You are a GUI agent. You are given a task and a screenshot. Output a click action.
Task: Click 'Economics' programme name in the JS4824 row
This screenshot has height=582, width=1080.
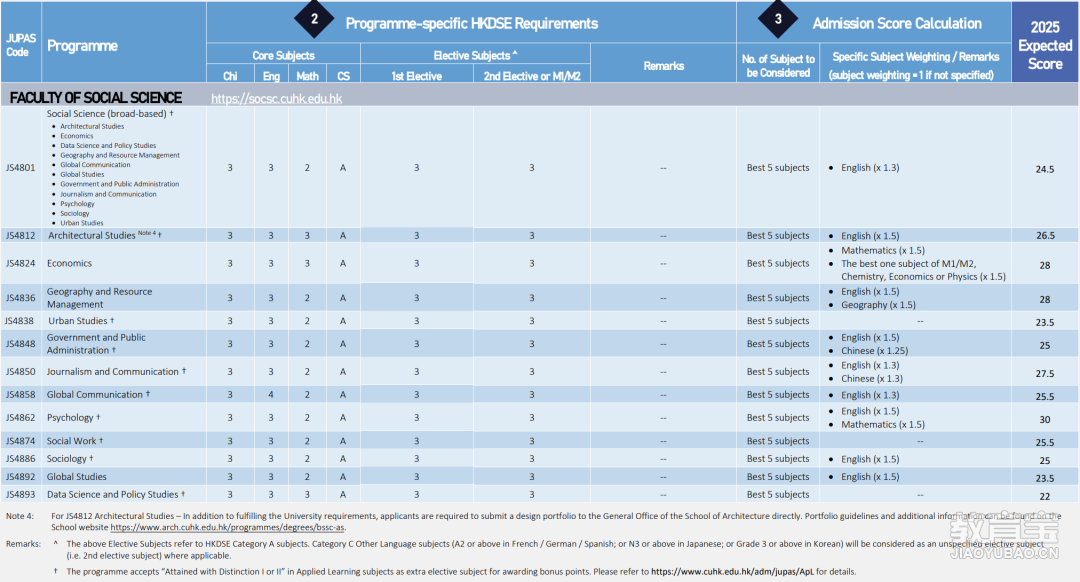pyautogui.click(x=69, y=263)
